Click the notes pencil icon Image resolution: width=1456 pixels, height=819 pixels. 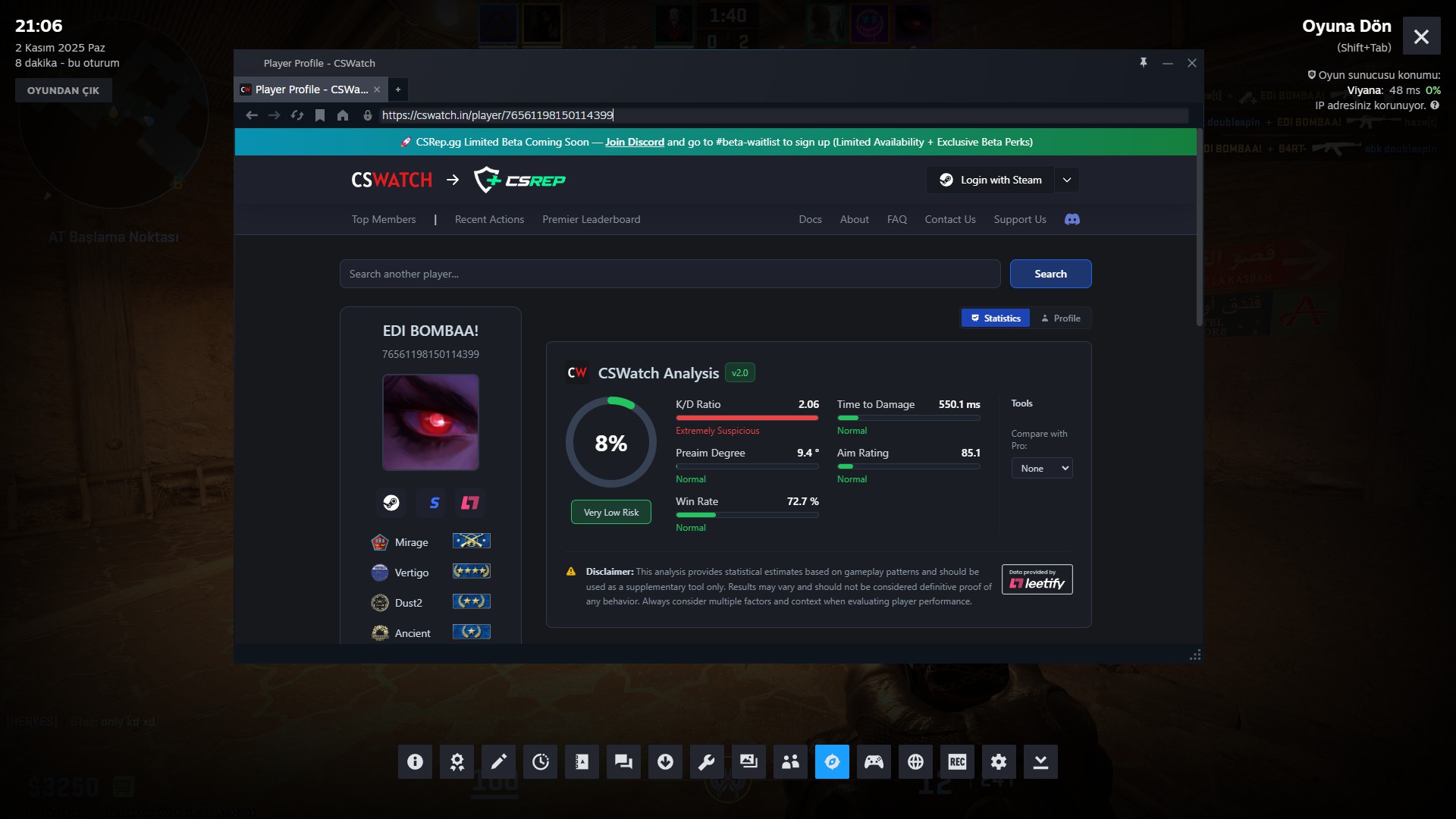tap(498, 761)
